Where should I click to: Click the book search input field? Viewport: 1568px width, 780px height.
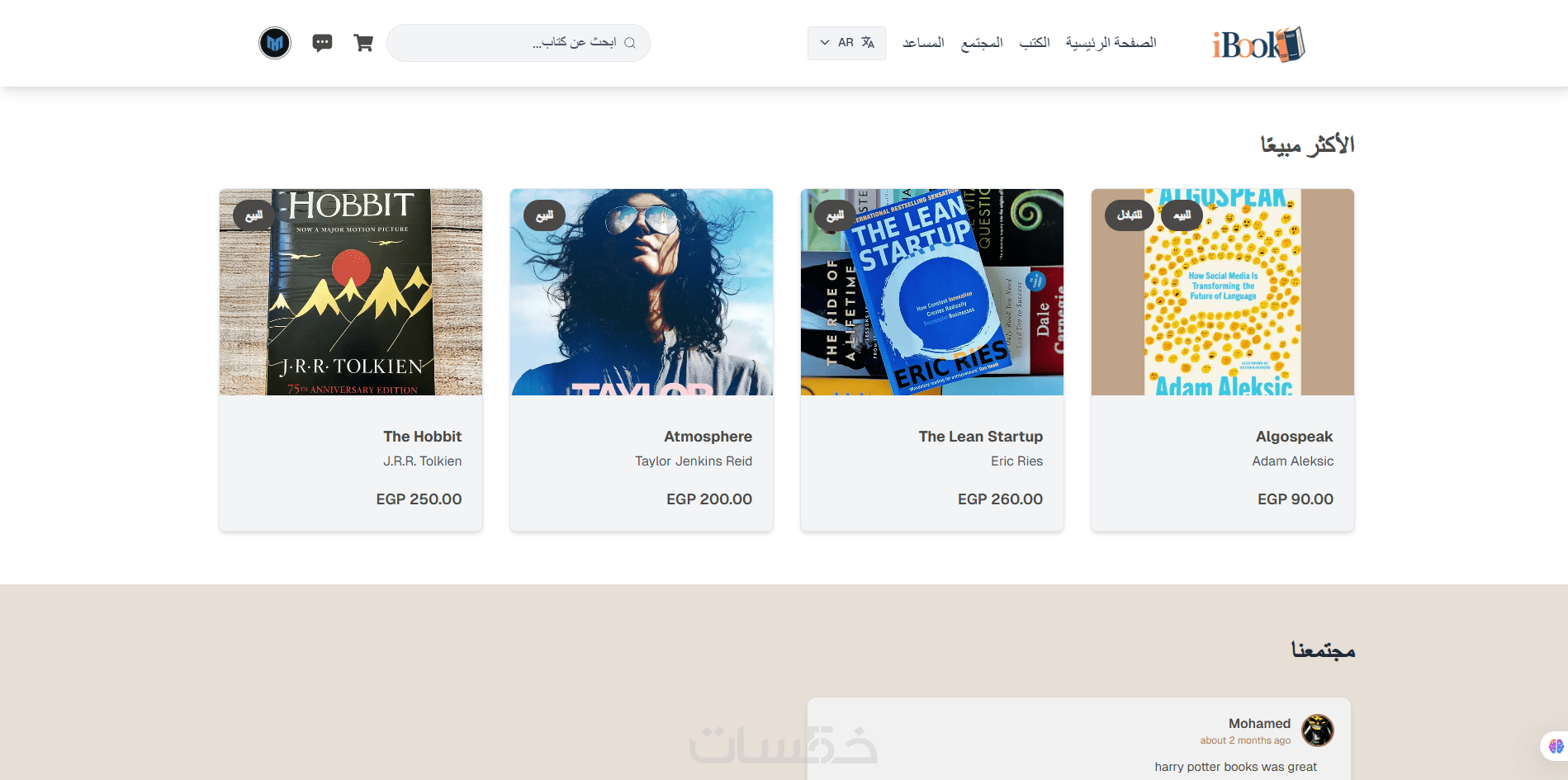tap(519, 43)
